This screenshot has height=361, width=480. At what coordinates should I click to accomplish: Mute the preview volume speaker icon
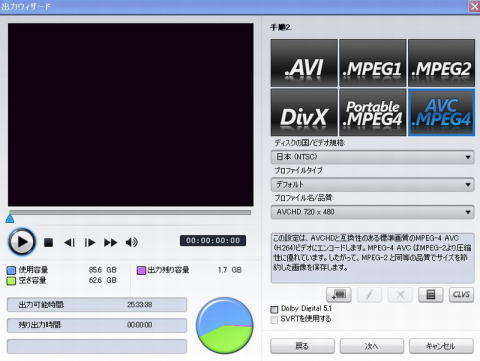[x=132, y=242]
